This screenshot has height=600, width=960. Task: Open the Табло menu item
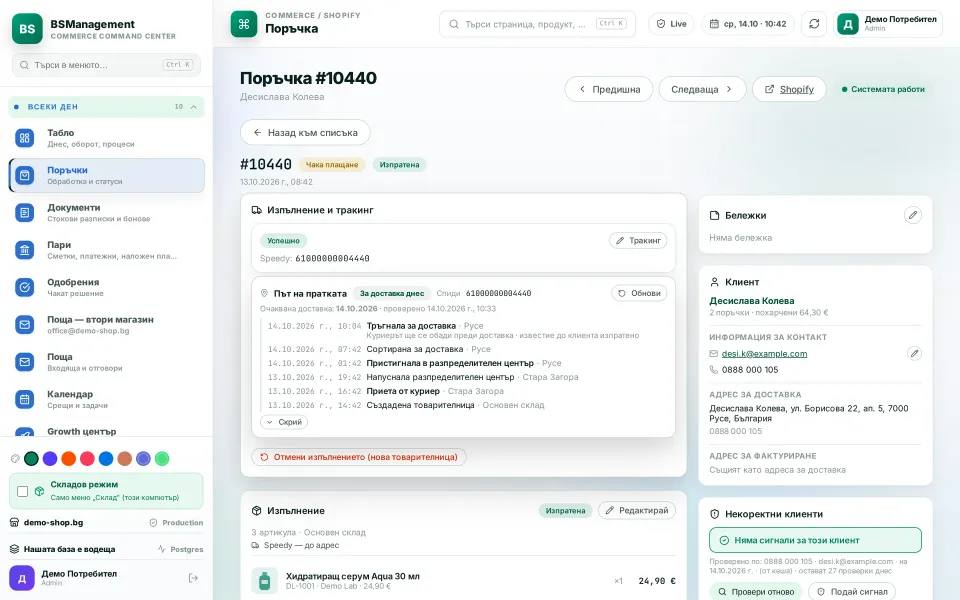click(107, 138)
